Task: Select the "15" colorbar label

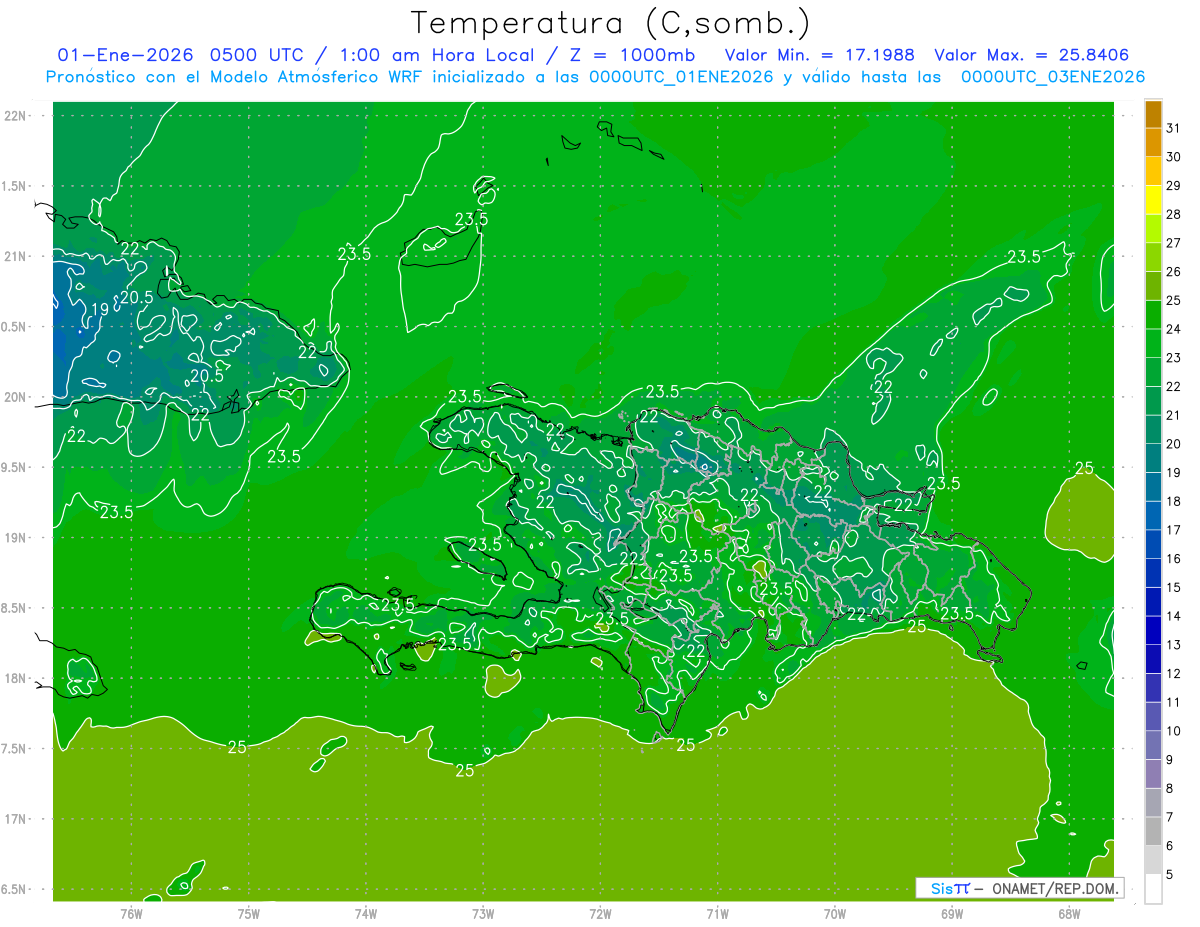Action: 1174,587
